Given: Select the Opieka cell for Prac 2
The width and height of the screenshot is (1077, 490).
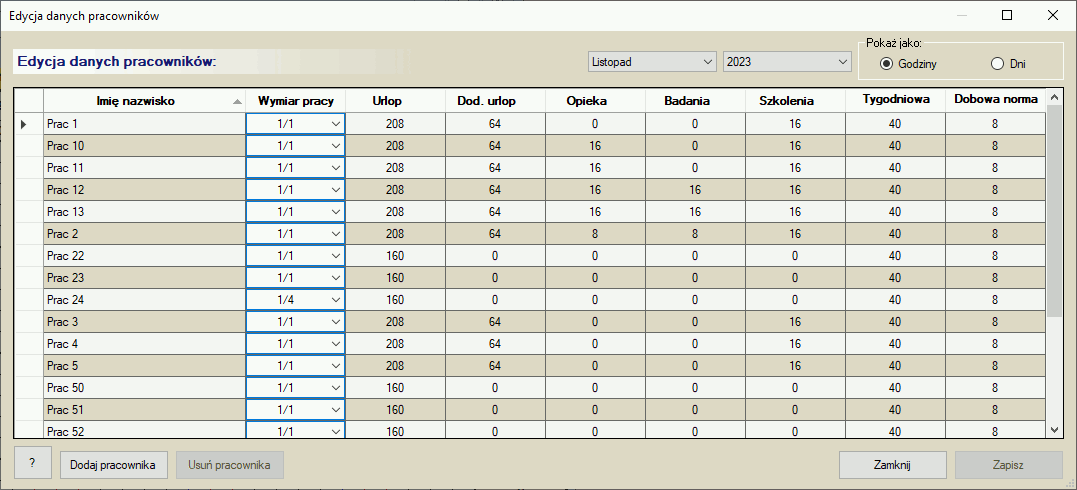Looking at the screenshot, I should 595,234.
